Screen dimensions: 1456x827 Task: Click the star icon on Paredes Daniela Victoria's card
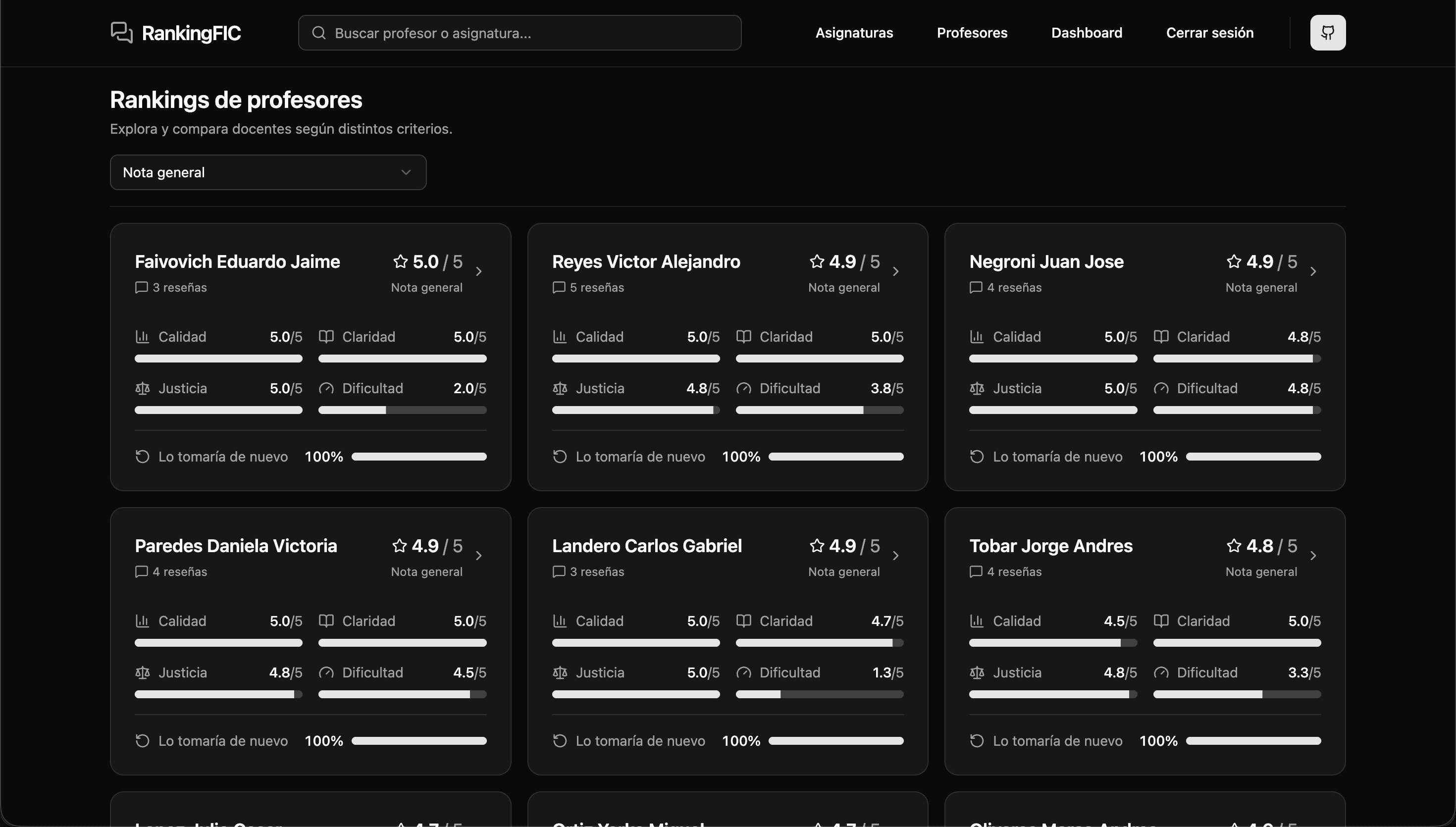(x=400, y=545)
